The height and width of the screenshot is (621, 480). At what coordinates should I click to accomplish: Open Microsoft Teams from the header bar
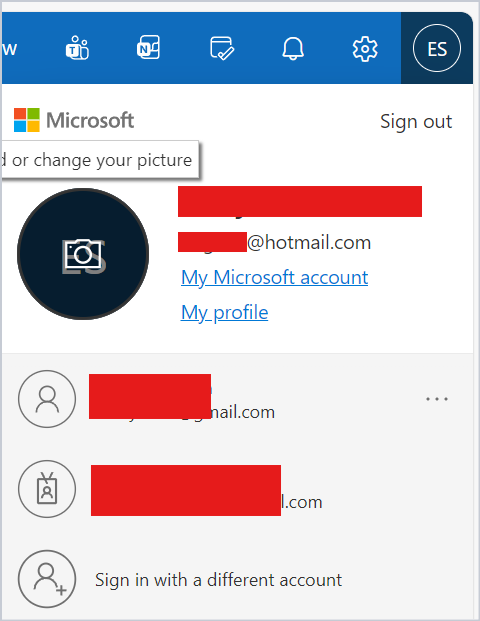click(x=77, y=48)
